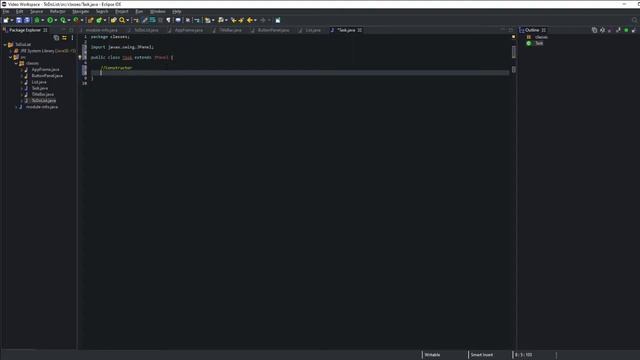
Task: Open the Project menu
Action: 122,11
